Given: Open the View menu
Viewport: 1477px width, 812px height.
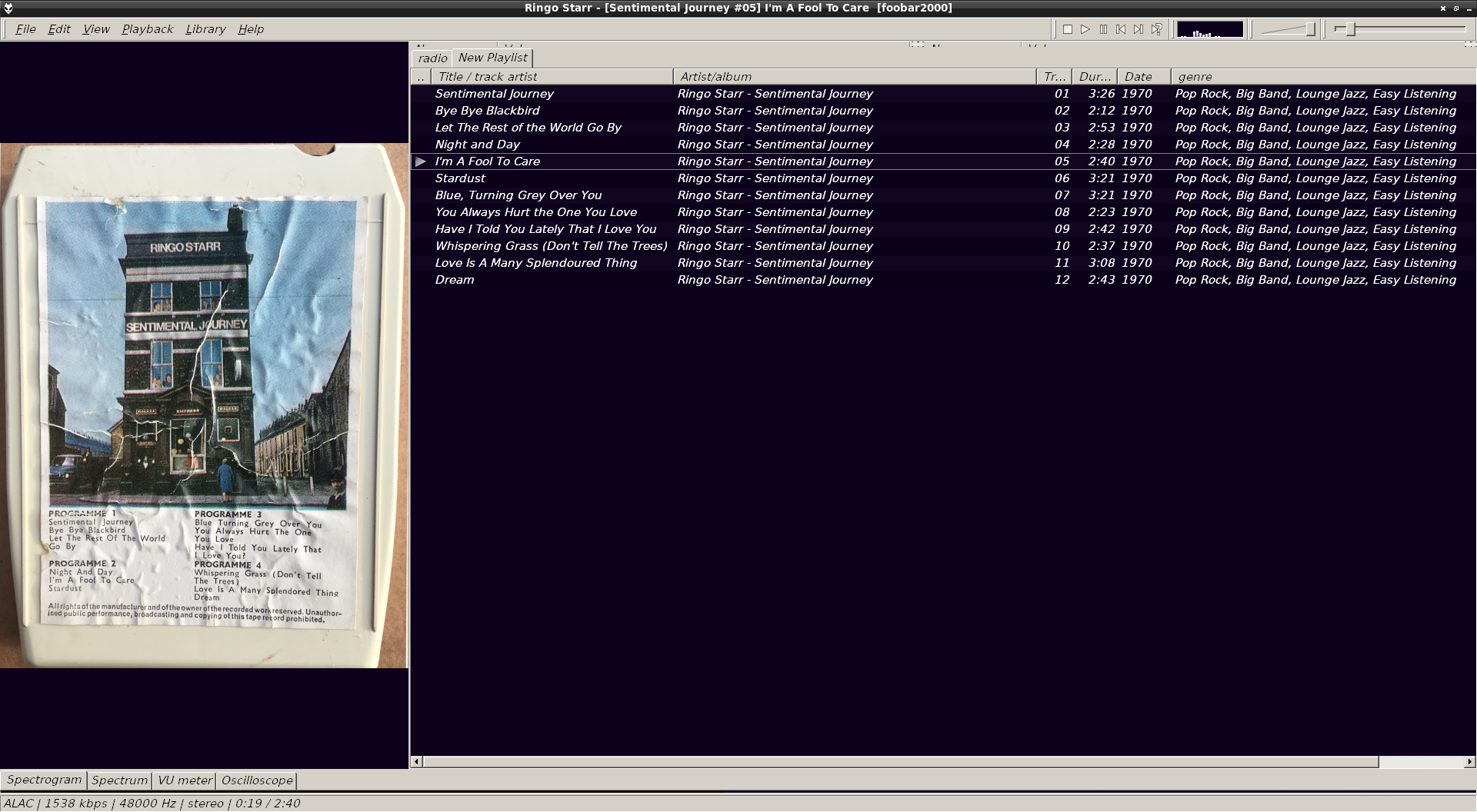Looking at the screenshot, I should [96, 29].
